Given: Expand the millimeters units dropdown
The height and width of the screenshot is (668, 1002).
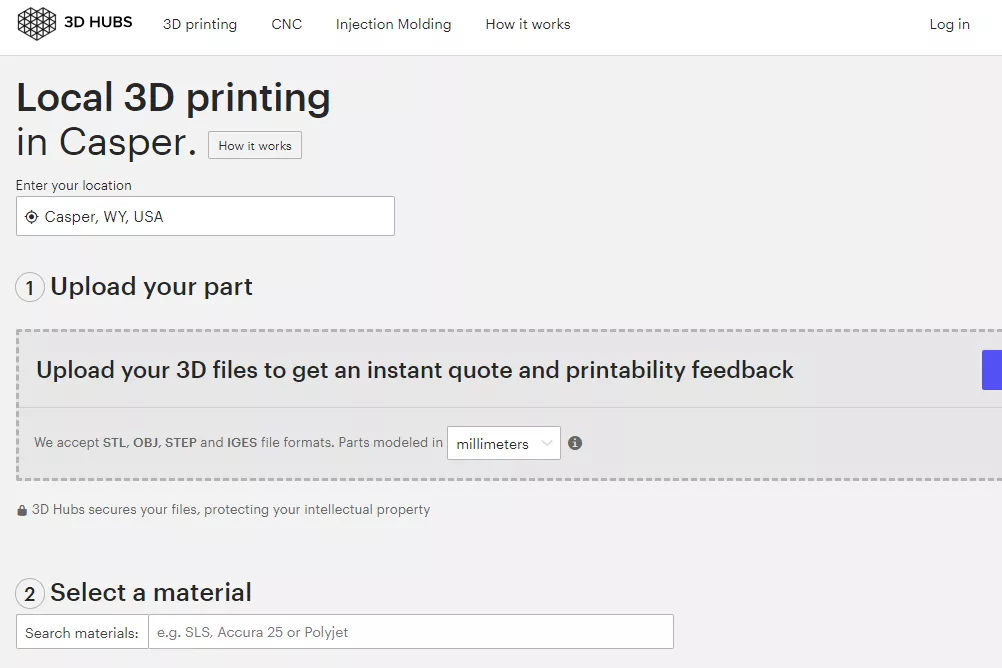Looking at the screenshot, I should [503, 443].
